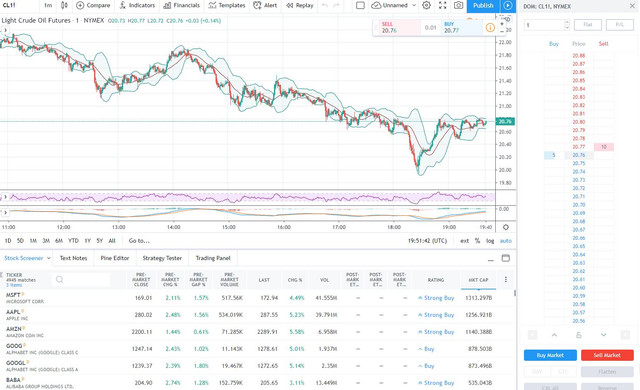
Task: Open the Indicators dialog
Action: 137,5
